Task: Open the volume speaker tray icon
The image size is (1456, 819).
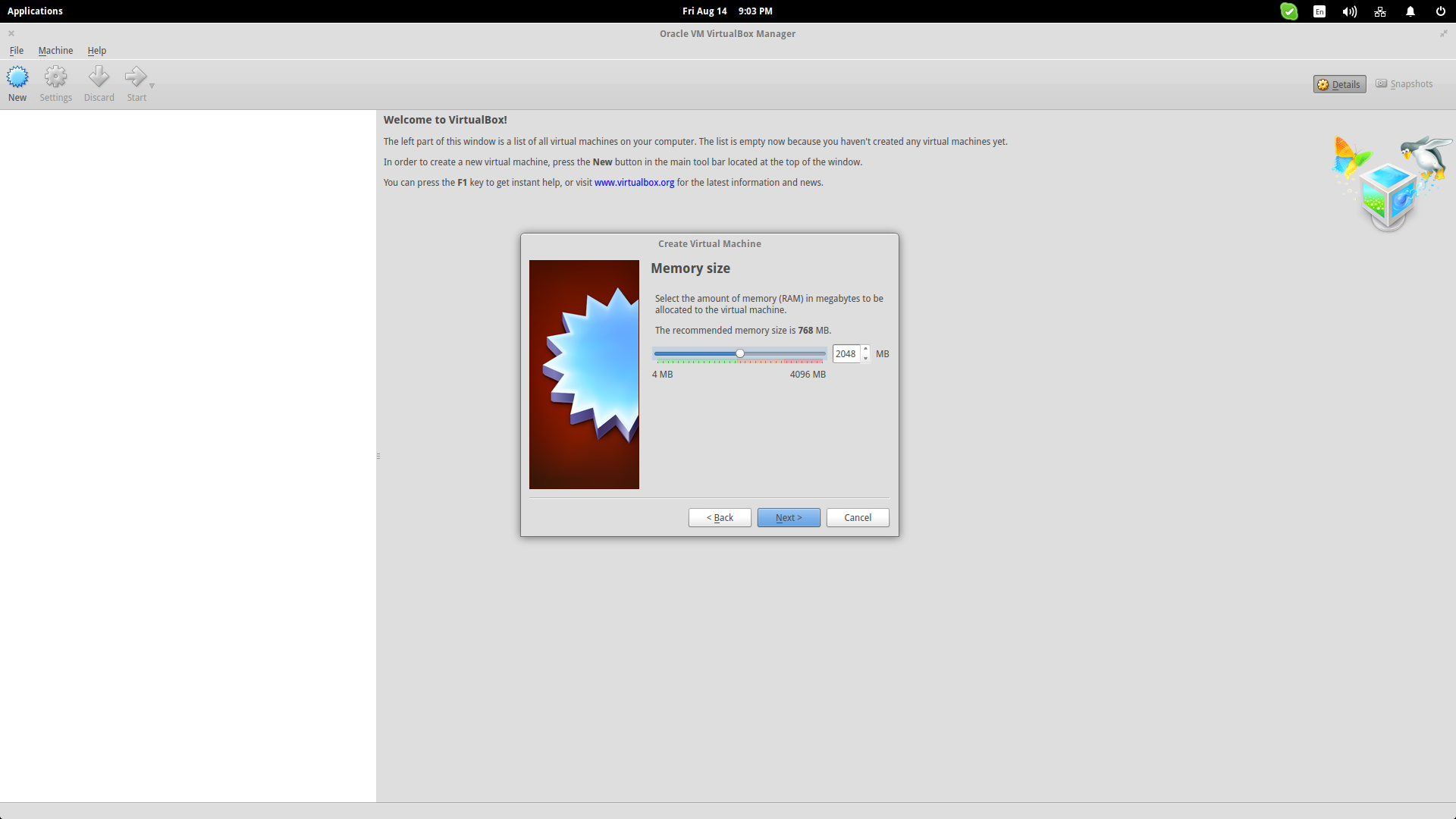Action: click(x=1350, y=11)
